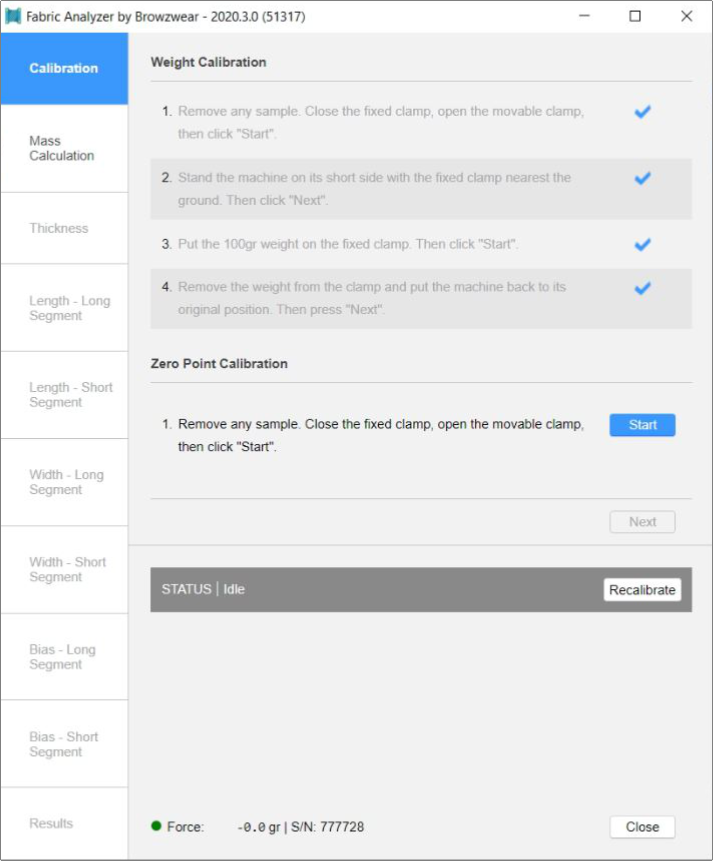Open Length - Short Segment tab
Screen dimensions: 713x861
(x=64, y=395)
